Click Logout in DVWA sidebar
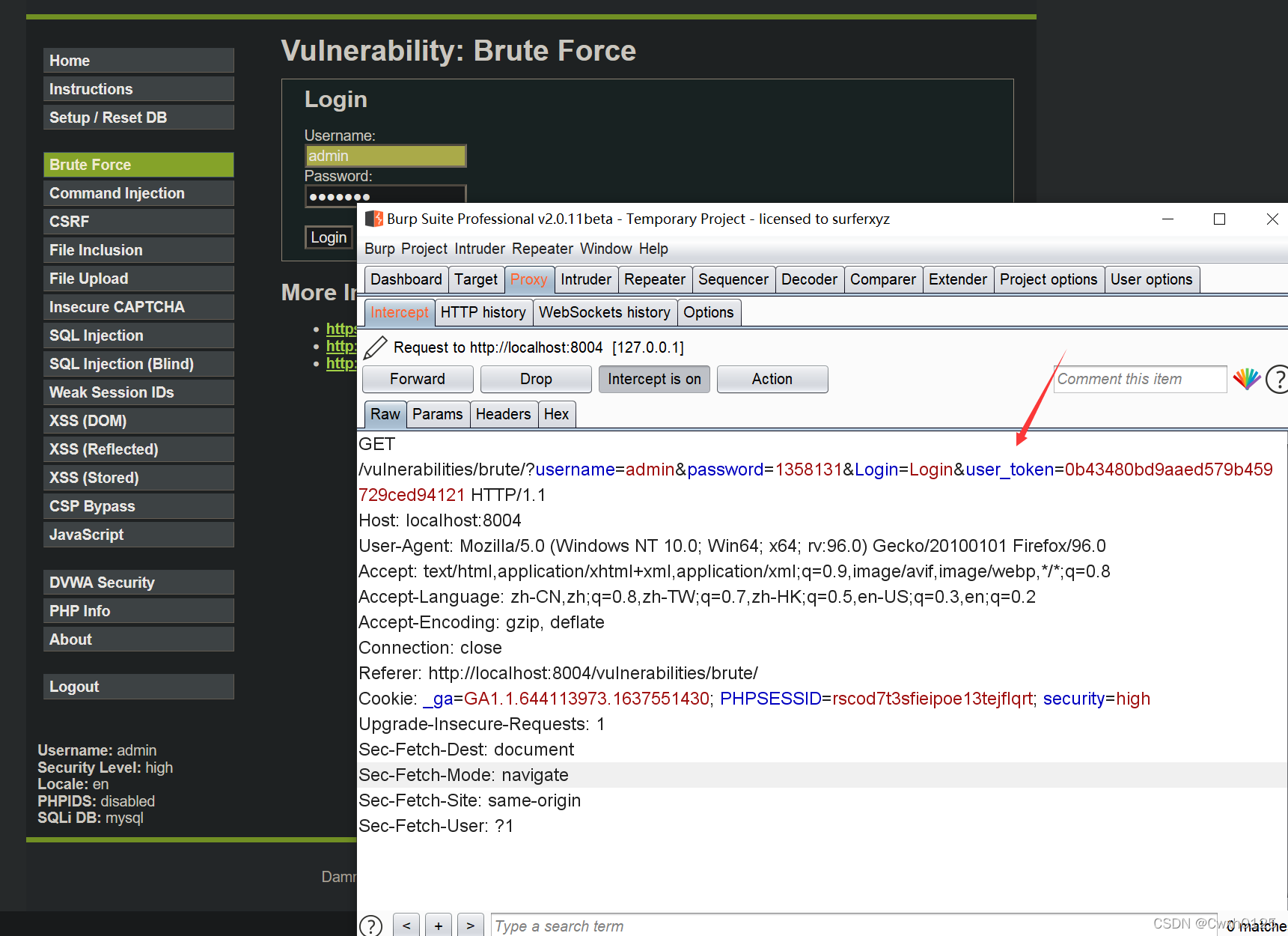This screenshot has height=936, width=1288. [x=138, y=687]
